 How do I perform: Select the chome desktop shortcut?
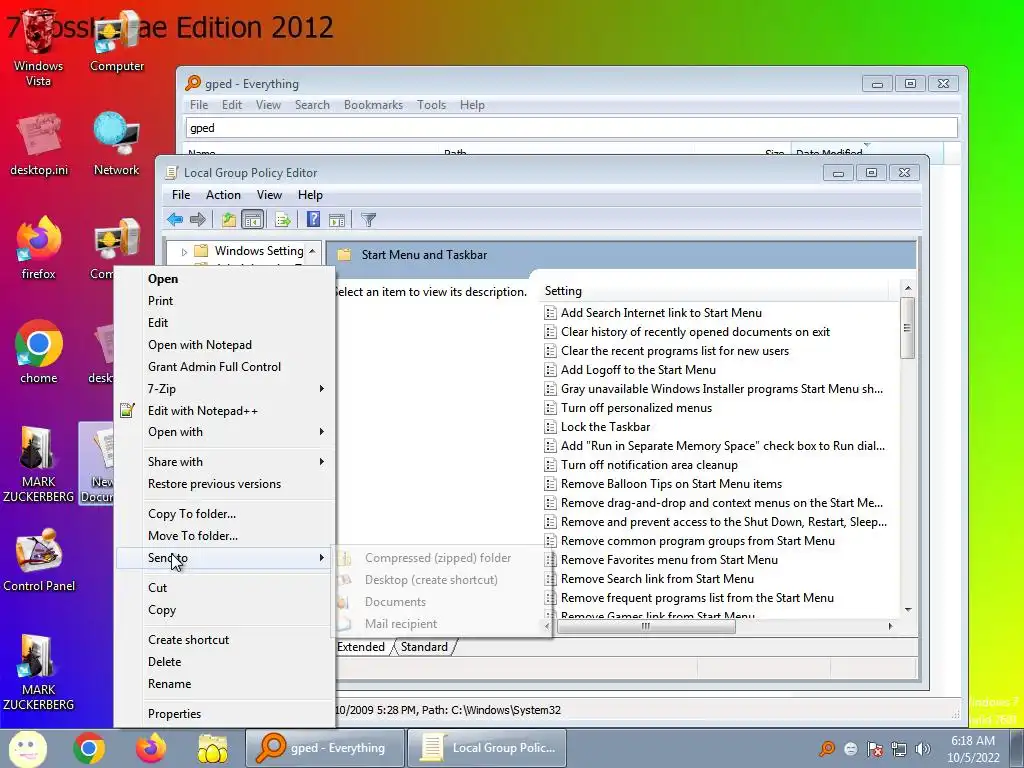coord(39,352)
